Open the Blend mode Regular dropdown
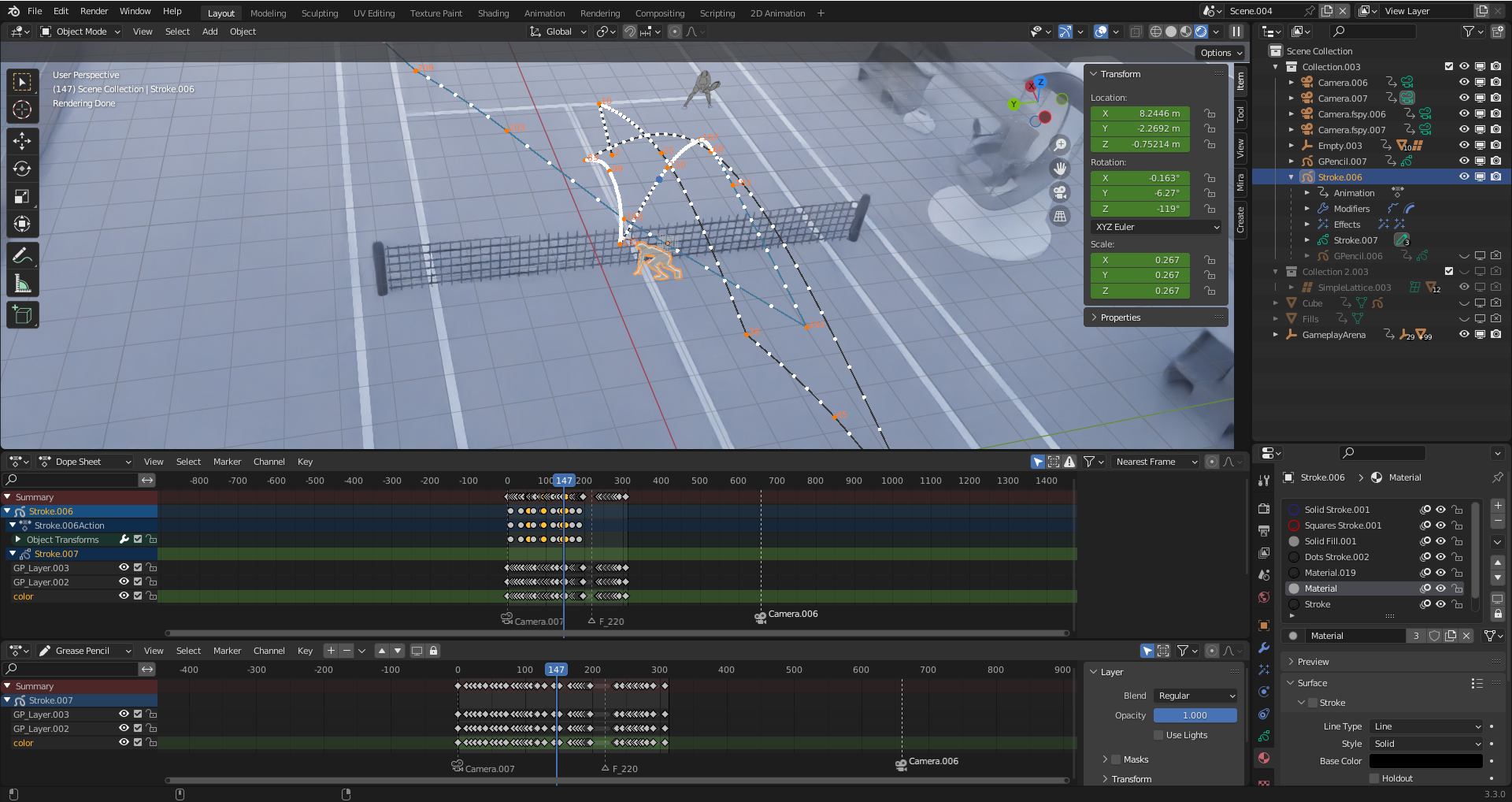The height and width of the screenshot is (802, 1512). coord(1195,696)
